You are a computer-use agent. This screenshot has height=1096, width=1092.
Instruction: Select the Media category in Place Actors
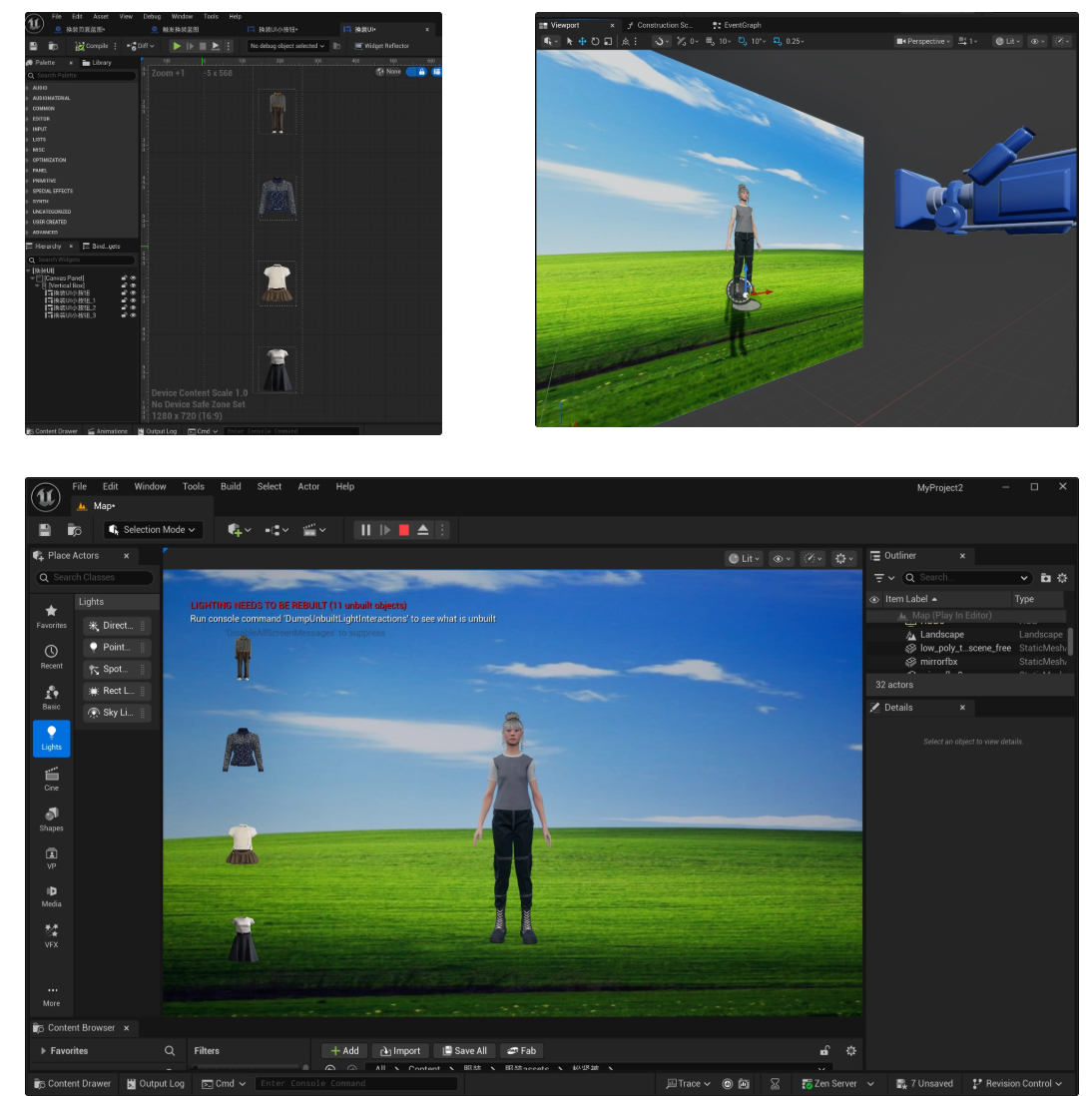[51, 895]
